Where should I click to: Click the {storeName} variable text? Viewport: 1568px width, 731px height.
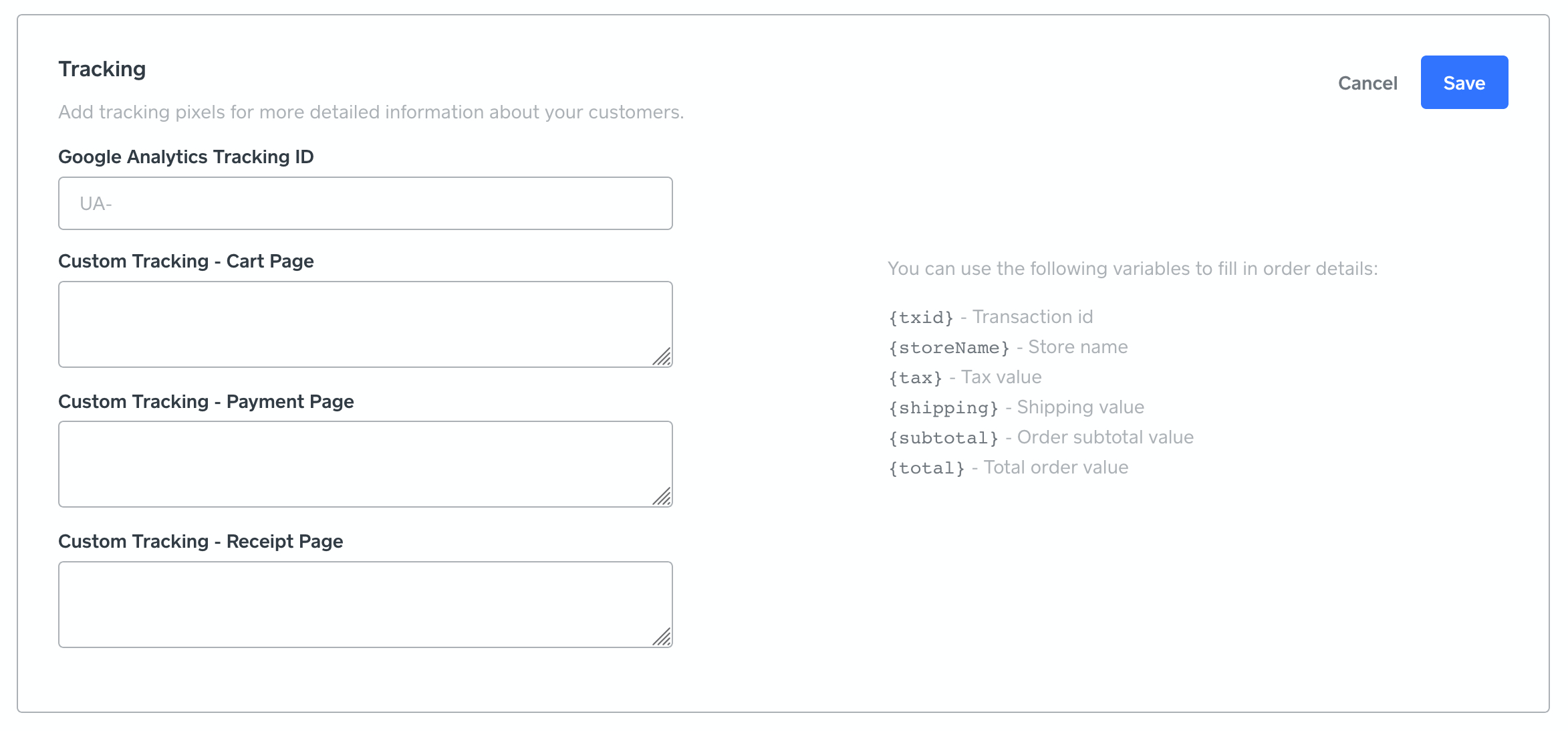[x=948, y=346]
